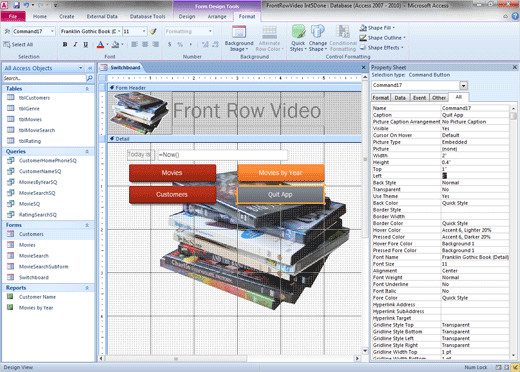Toggle Bold formatting
520x372 pixels.
[65, 44]
